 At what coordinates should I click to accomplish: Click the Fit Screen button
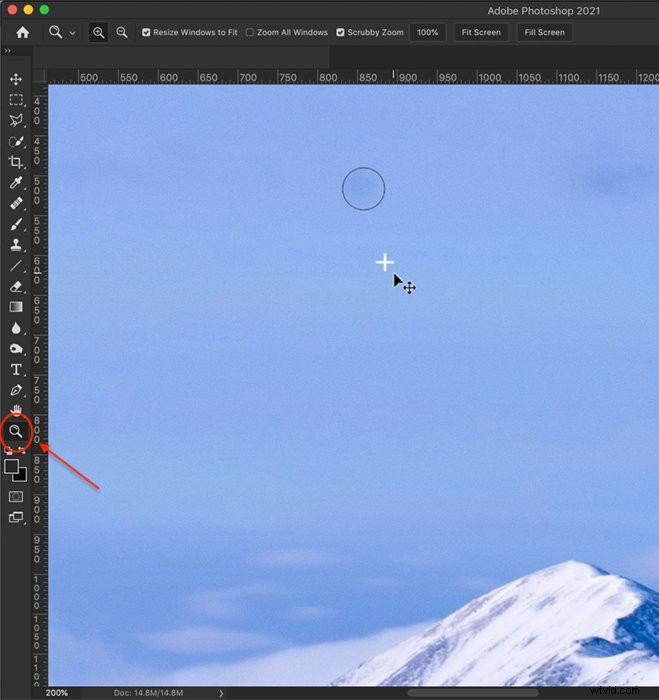481,33
